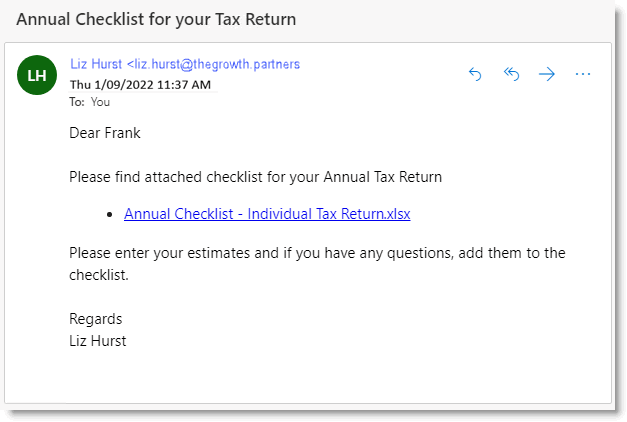Click the Thu 1/09/2022 11:37 AM timestamp
The image size is (627, 422).
pos(139,84)
